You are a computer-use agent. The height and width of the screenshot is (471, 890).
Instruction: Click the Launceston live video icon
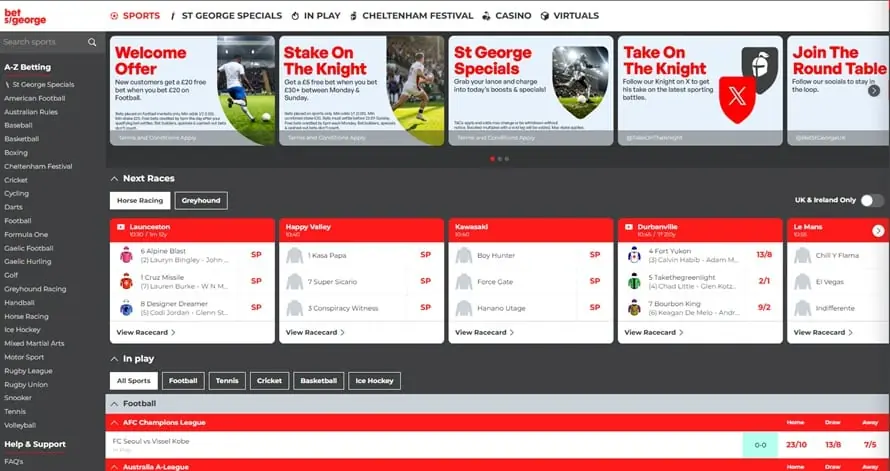coord(120,227)
